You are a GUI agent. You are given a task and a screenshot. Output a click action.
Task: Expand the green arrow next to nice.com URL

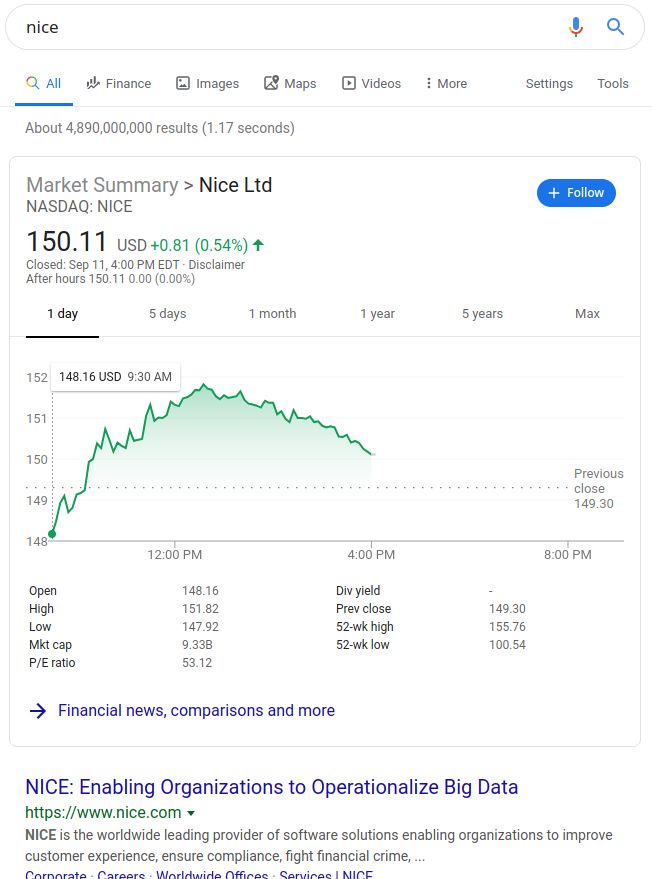(x=191, y=813)
